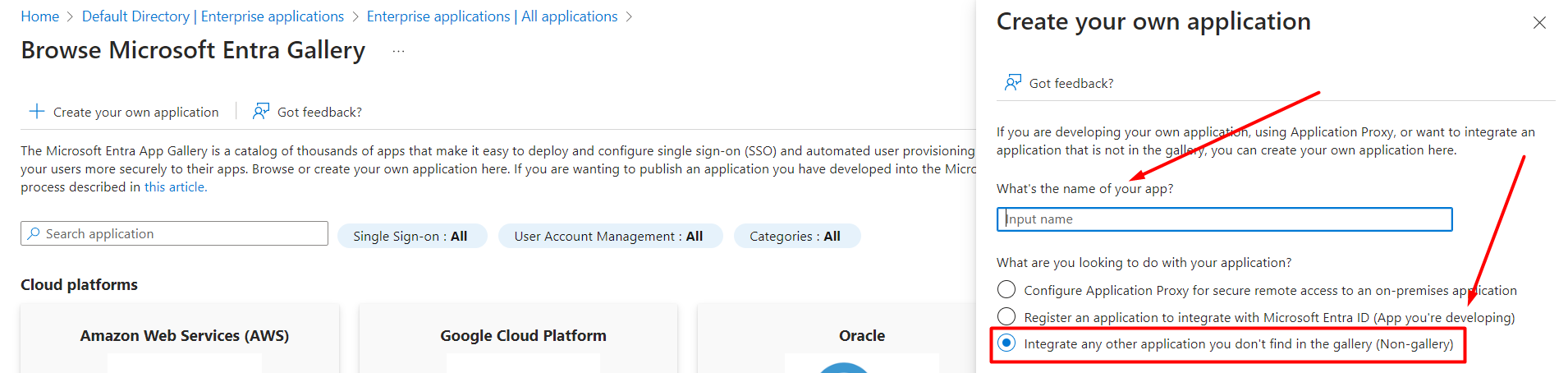The image size is (1568, 373).
Task: Click the feedback icon in gallery toolbar
Action: 261,112
